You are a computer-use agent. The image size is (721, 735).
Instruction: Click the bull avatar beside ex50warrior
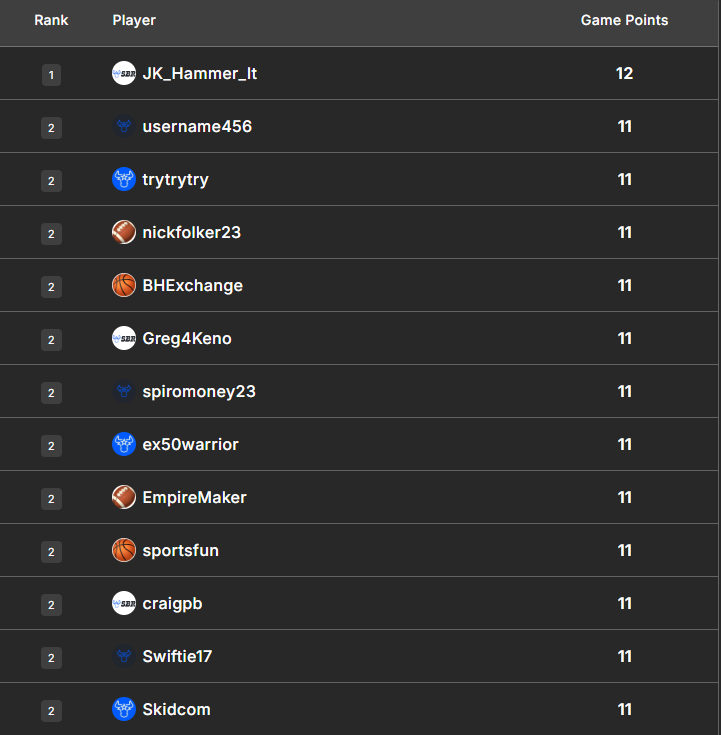click(124, 445)
